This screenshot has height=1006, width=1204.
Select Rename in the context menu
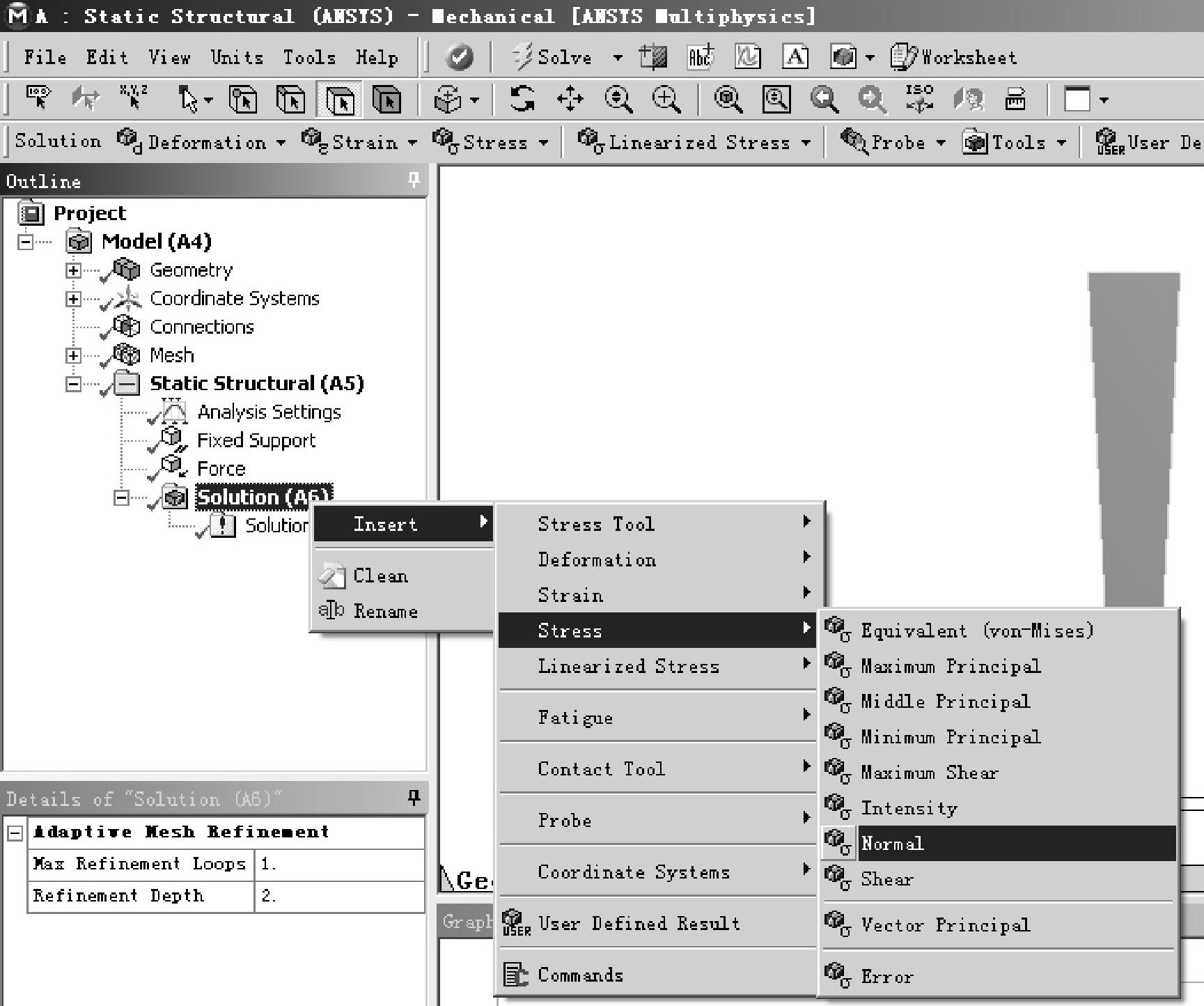click(402, 611)
